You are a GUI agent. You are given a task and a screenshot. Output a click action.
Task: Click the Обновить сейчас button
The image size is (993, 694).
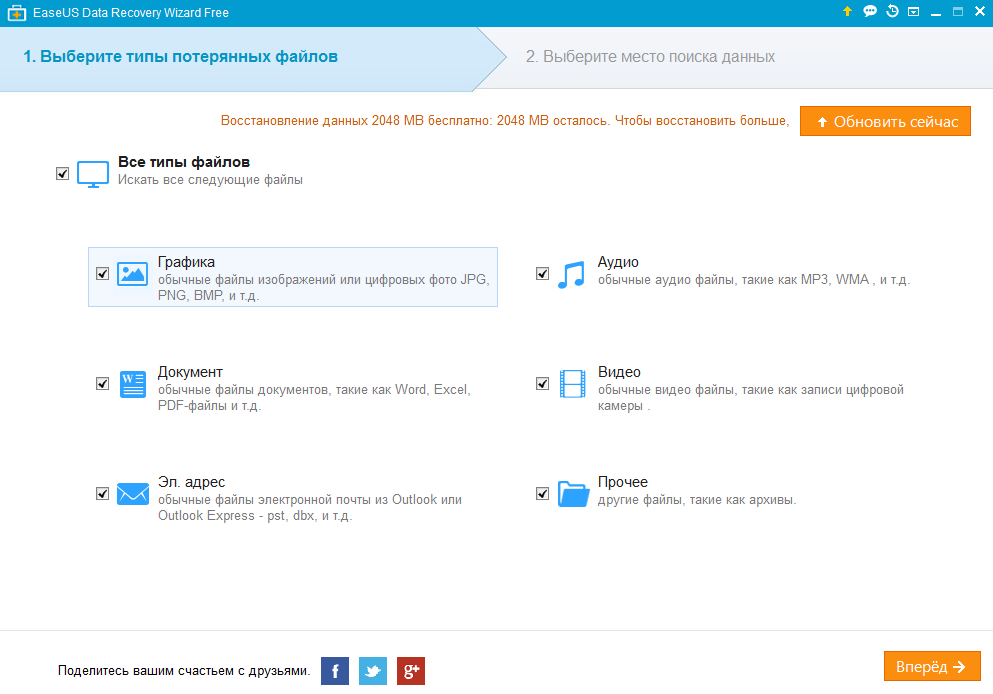pos(885,121)
